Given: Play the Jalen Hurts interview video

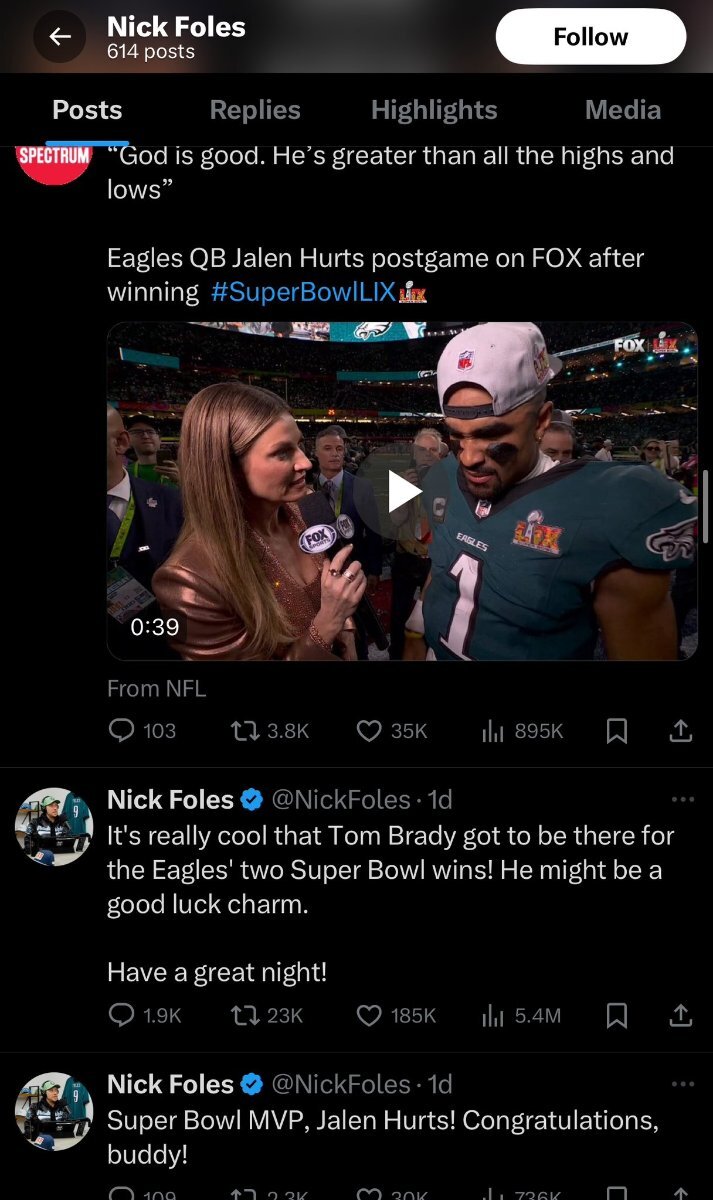Looking at the screenshot, I should pyautogui.click(x=403, y=491).
